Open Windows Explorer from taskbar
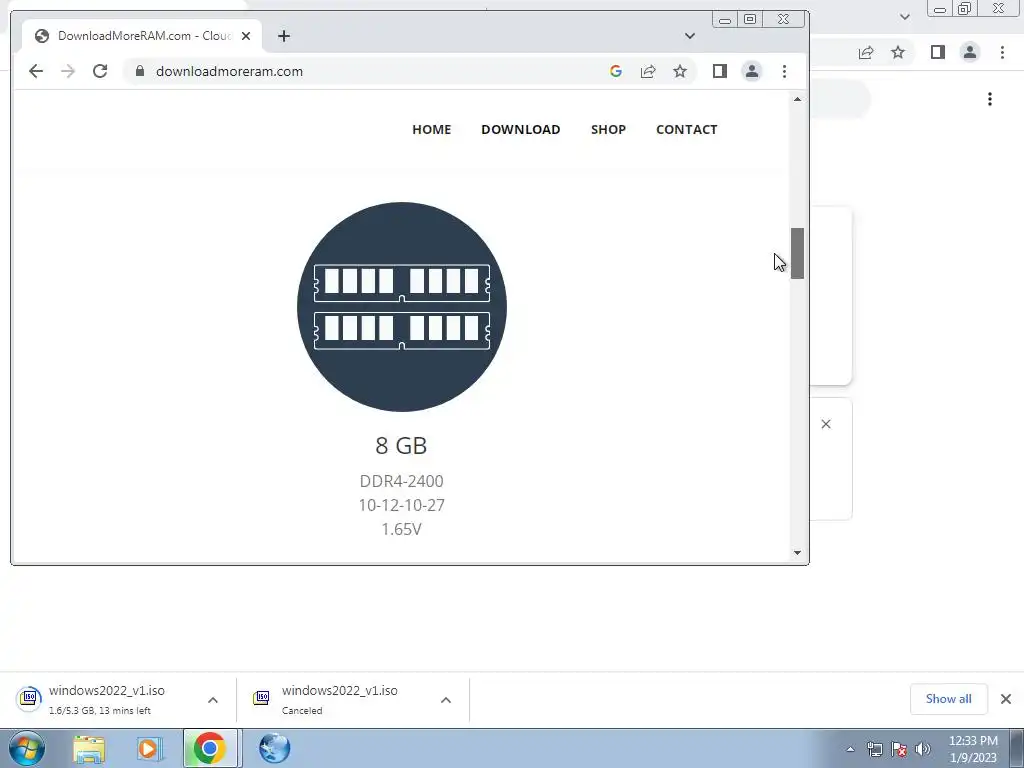The height and width of the screenshot is (768, 1024). click(89, 748)
